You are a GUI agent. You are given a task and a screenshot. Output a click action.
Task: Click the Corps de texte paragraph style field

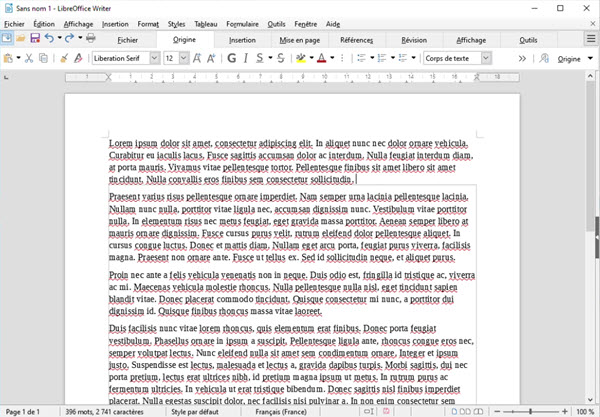coord(452,58)
